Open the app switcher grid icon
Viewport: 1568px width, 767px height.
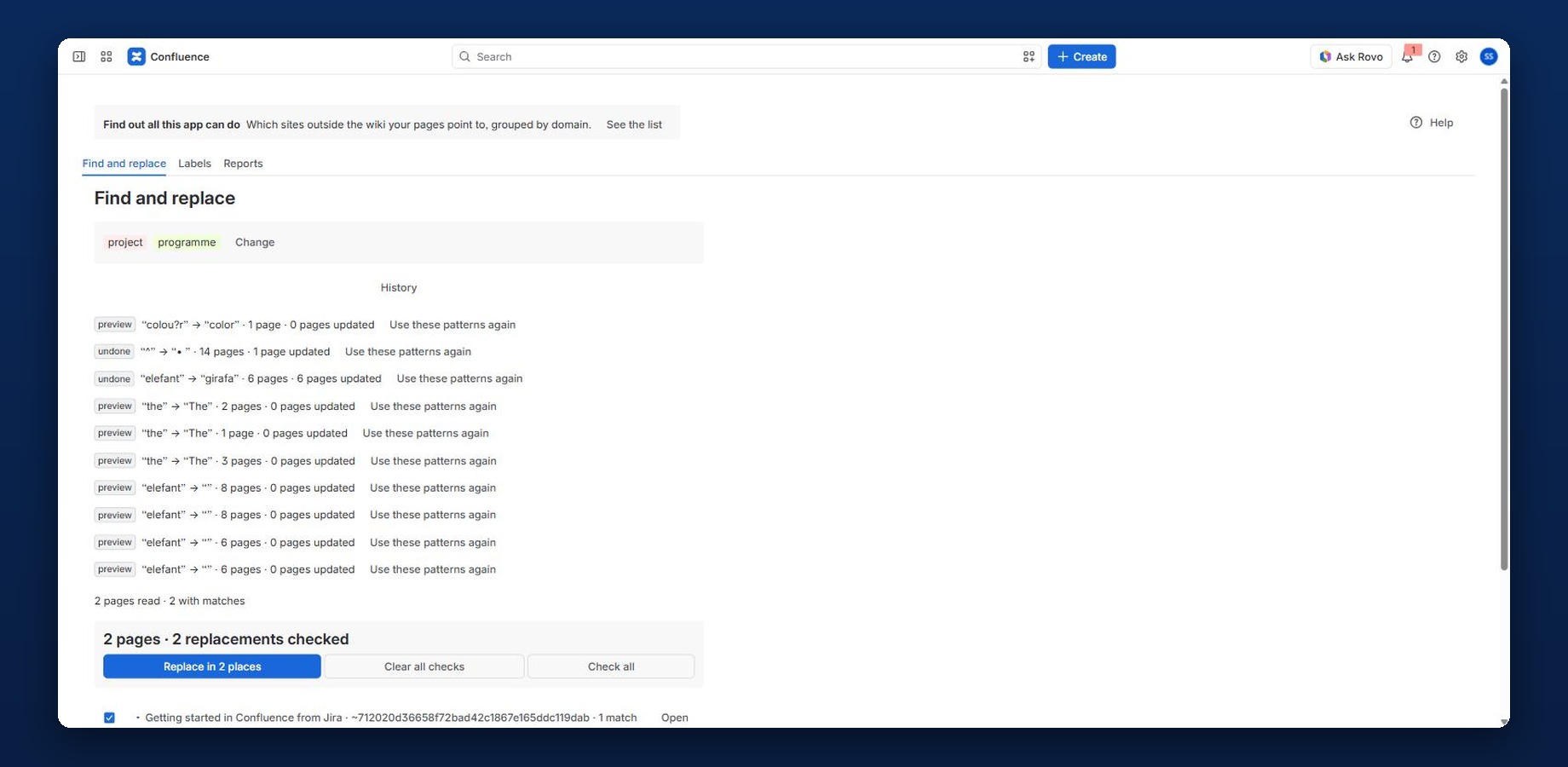[x=107, y=56]
